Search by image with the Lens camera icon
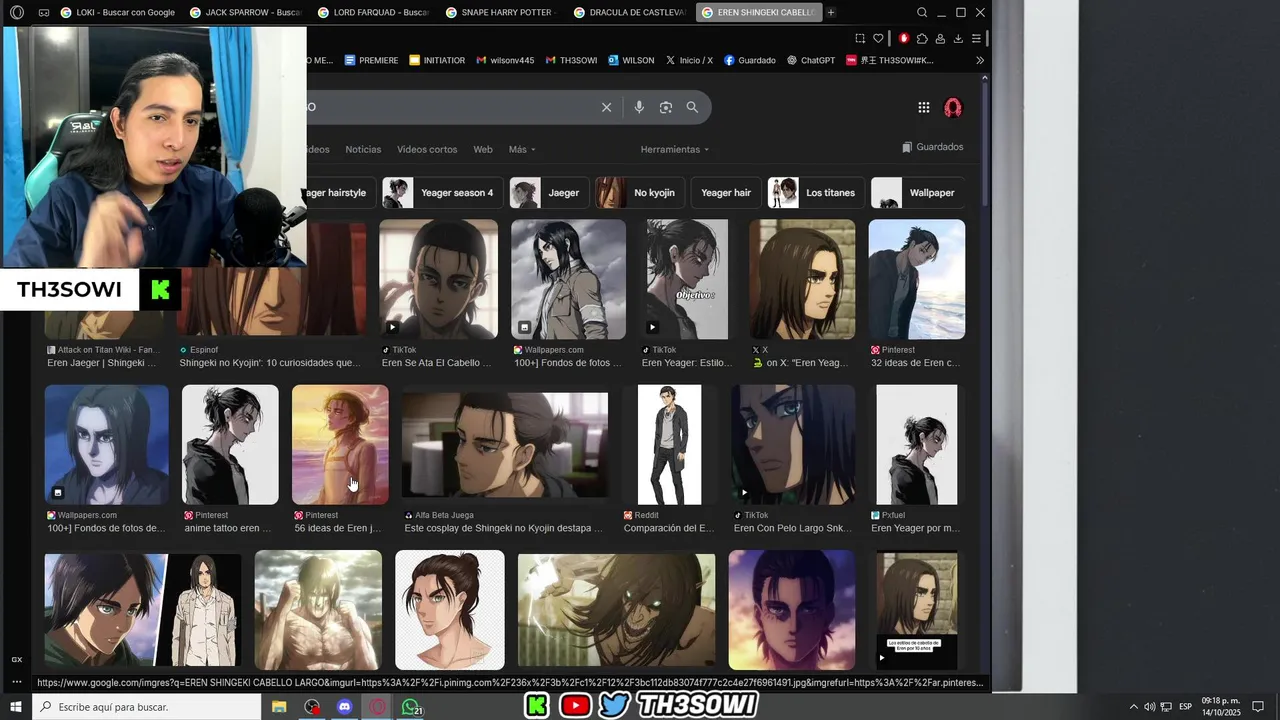The height and width of the screenshot is (720, 1280). 666,107
